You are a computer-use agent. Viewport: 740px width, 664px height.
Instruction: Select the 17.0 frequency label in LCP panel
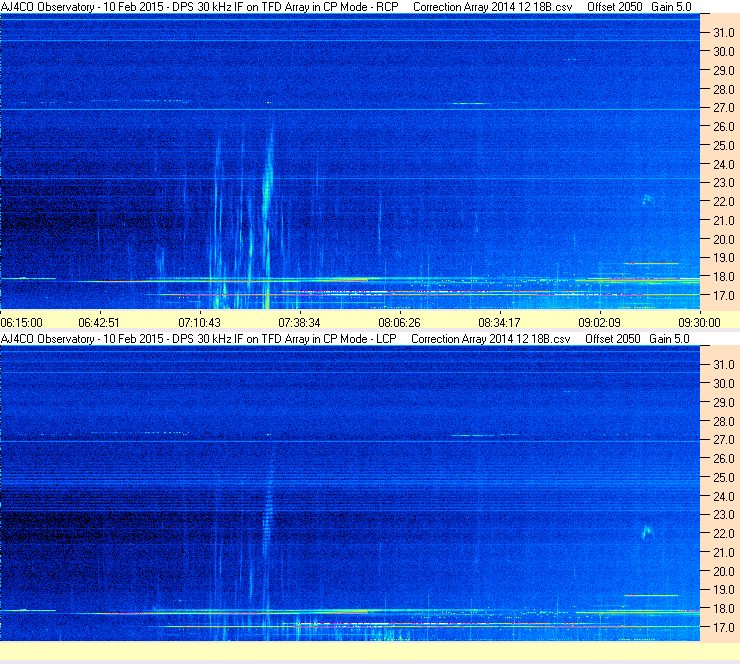pos(724,628)
